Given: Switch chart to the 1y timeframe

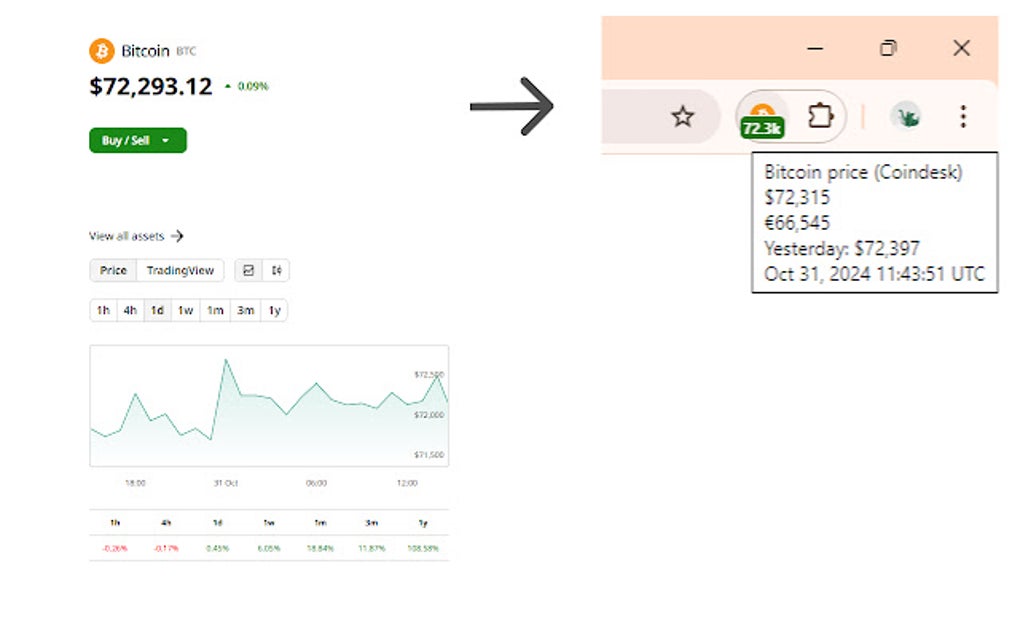Looking at the screenshot, I should tap(275, 310).
